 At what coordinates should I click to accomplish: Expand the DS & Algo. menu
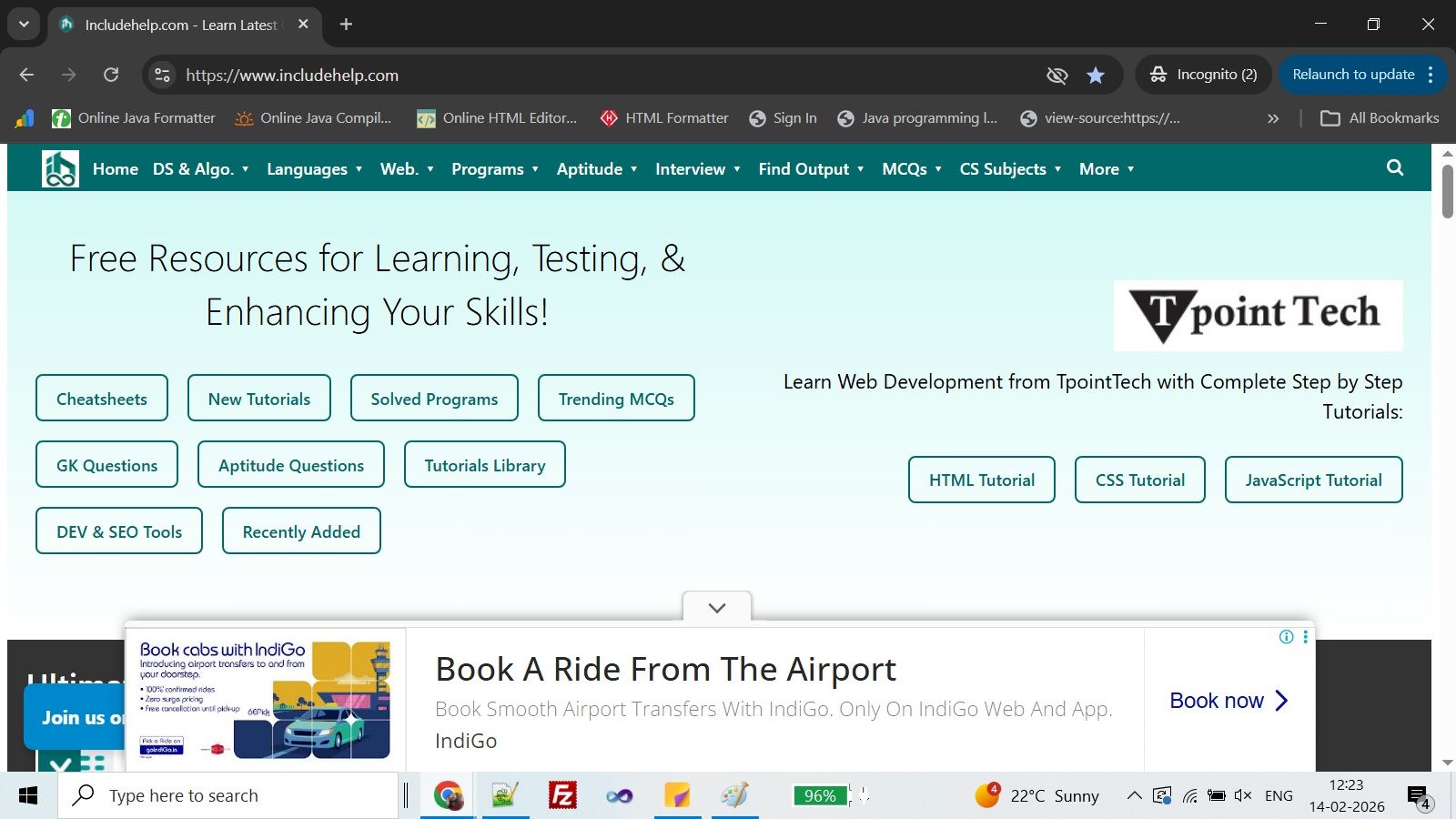(x=200, y=169)
